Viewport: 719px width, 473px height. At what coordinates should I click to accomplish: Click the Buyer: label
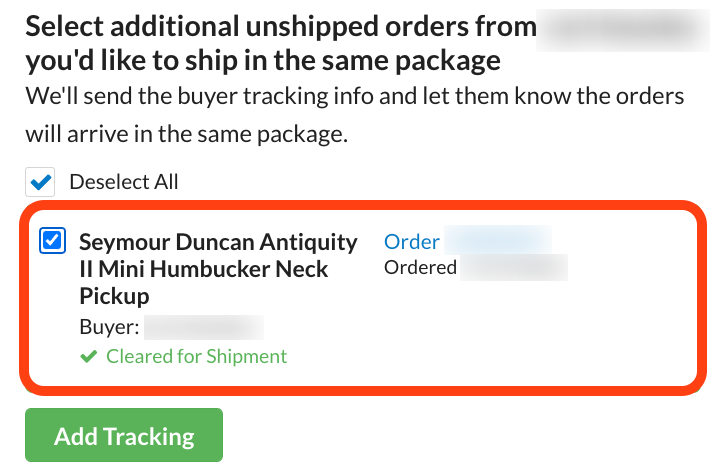[108, 327]
